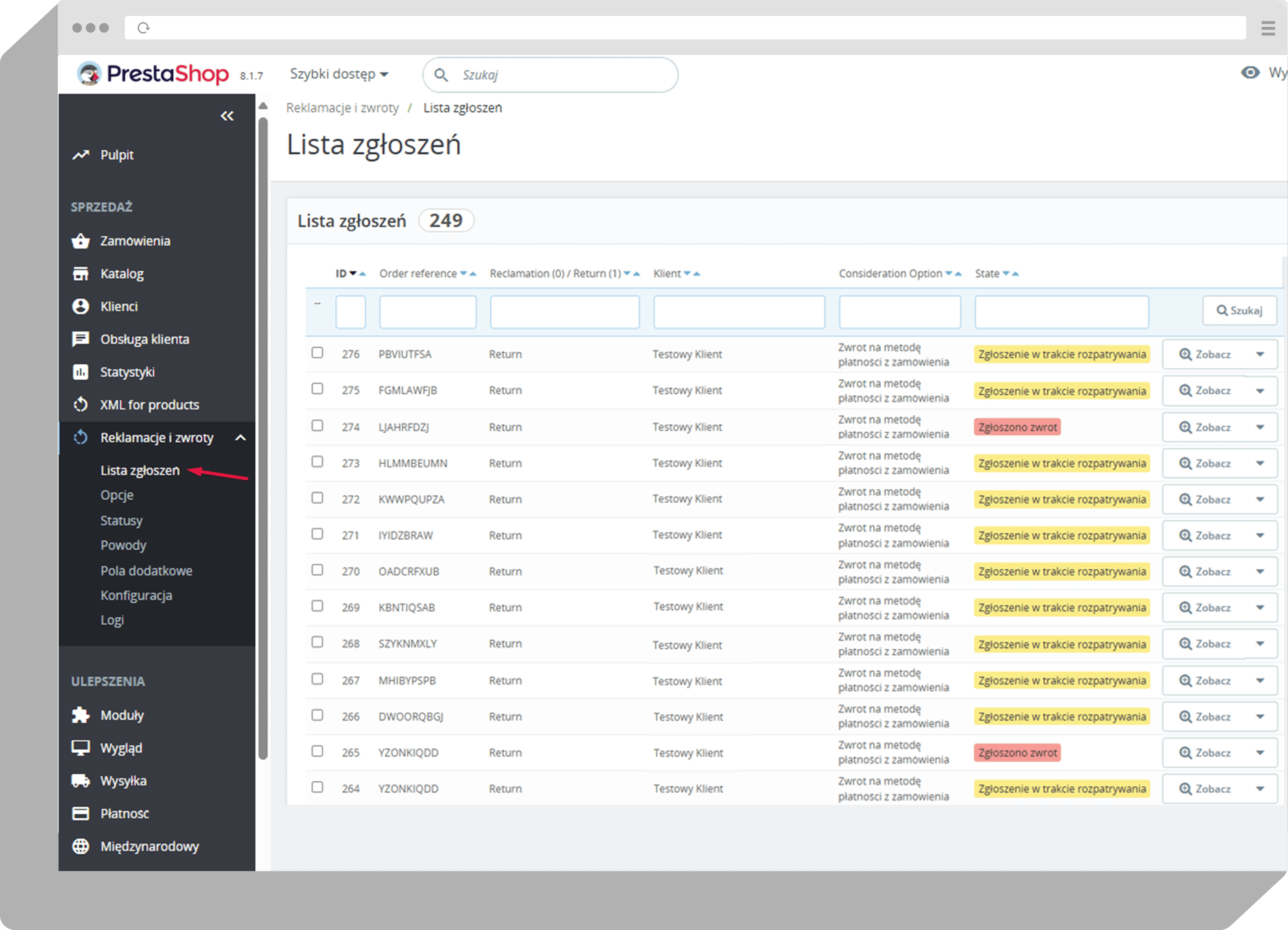The height and width of the screenshot is (930, 1288).
Task: Tick the checkbox for row 265
Action: click(x=318, y=751)
